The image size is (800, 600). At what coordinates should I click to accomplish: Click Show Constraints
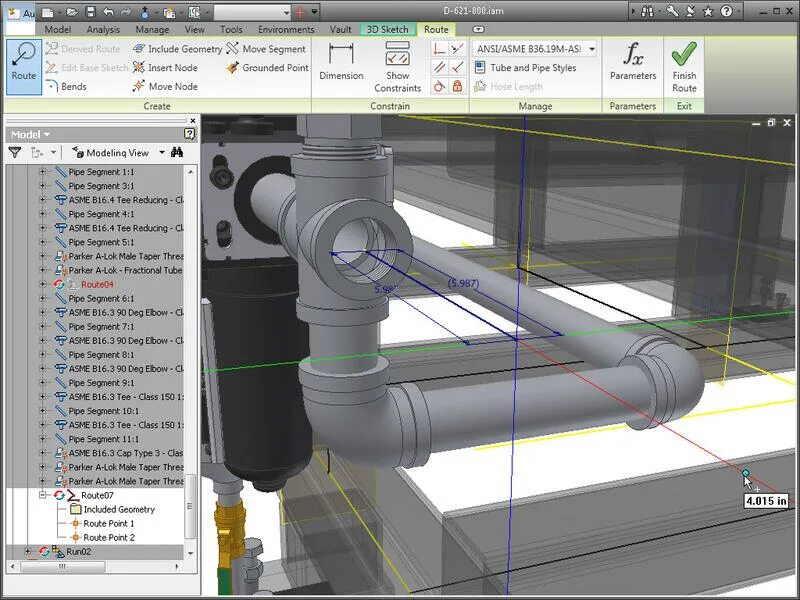tap(397, 66)
